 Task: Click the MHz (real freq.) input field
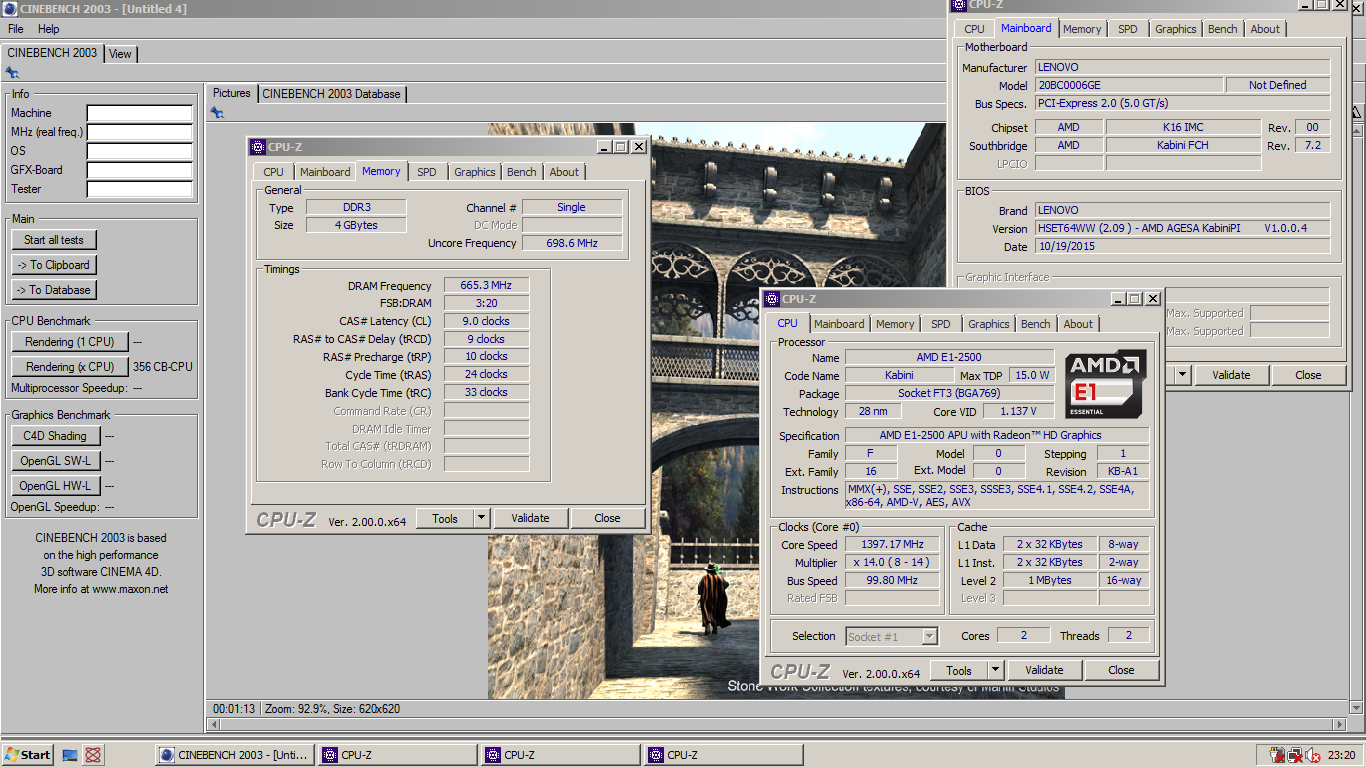point(139,132)
